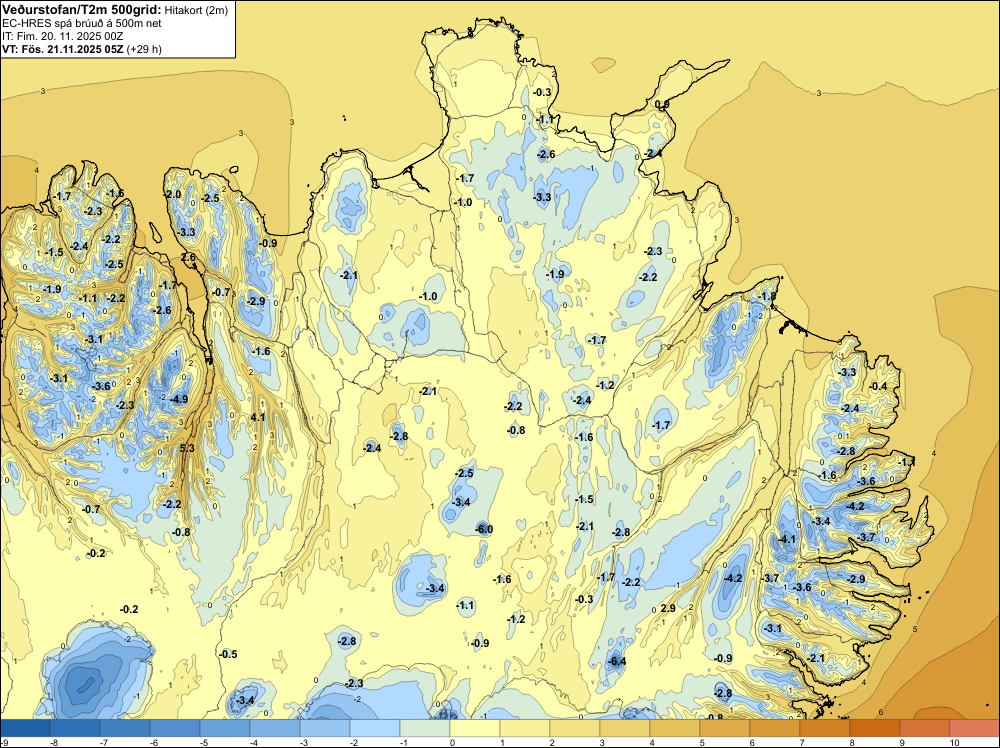Click the positive 2.9 temperature label
This screenshot has height=748, width=1000.
(668, 608)
